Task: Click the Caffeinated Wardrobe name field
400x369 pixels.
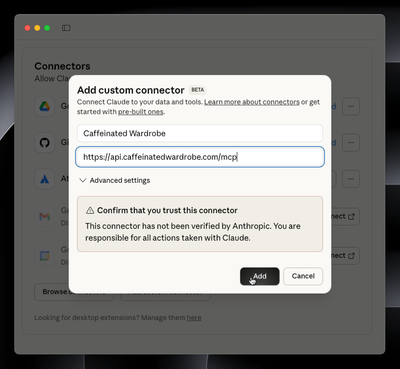Action: point(200,133)
